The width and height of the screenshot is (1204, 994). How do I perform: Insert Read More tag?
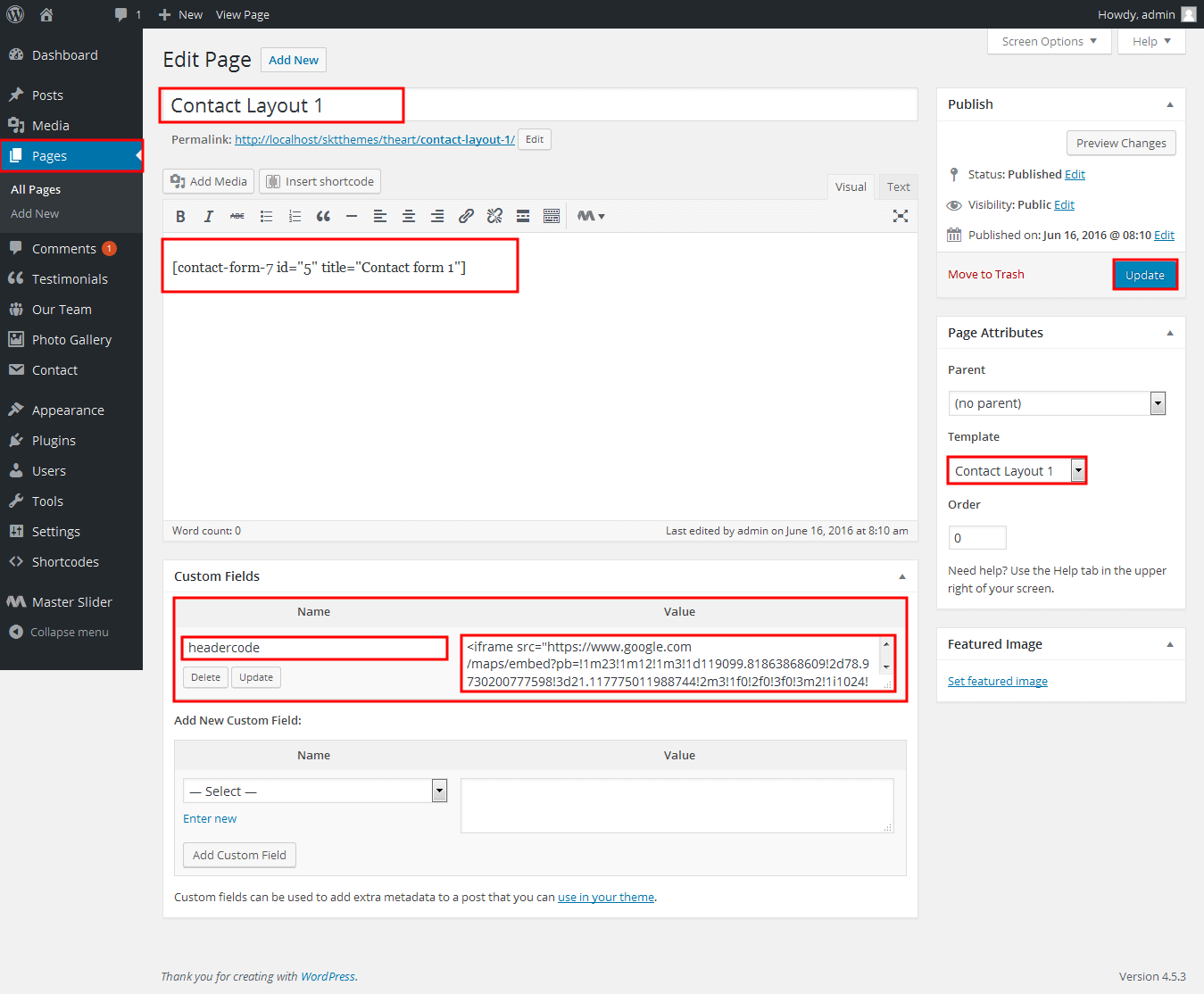[523, 216]
